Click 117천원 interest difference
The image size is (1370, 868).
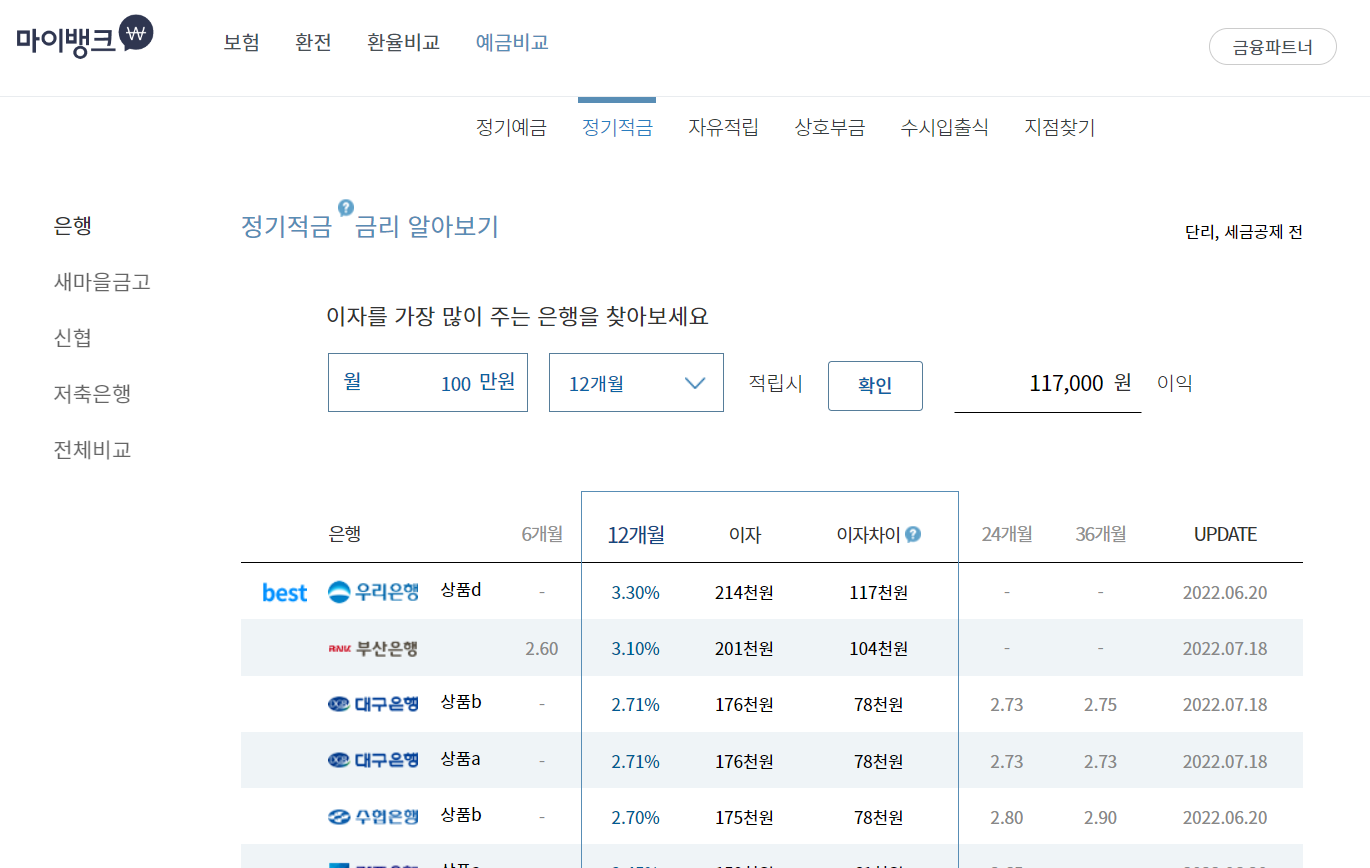pos(879,593)
